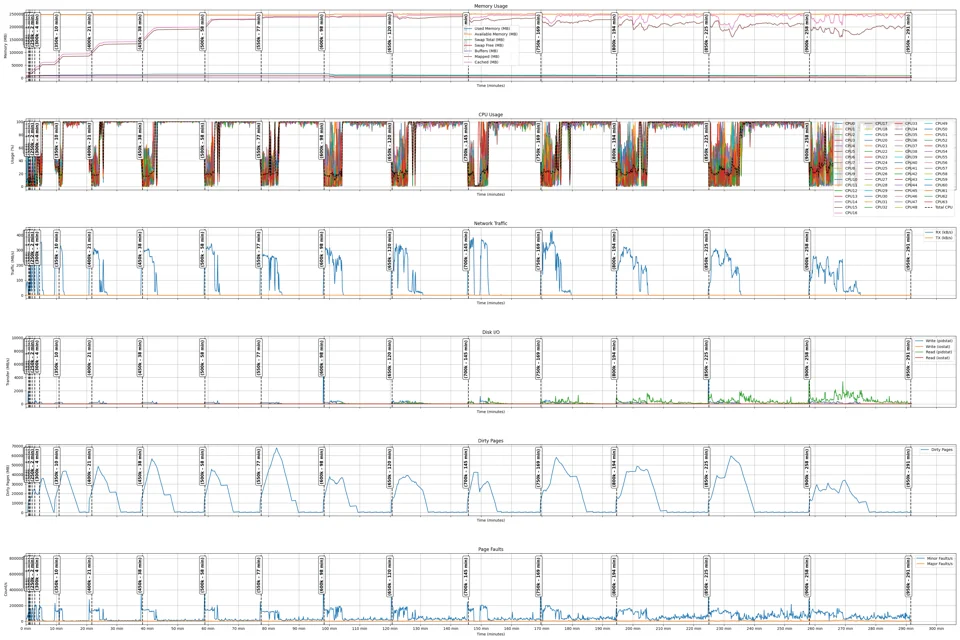This screenshot has width=960, height=640.
Task: Select the Total CPU dashed legend entry
Action: coord(939,207)
